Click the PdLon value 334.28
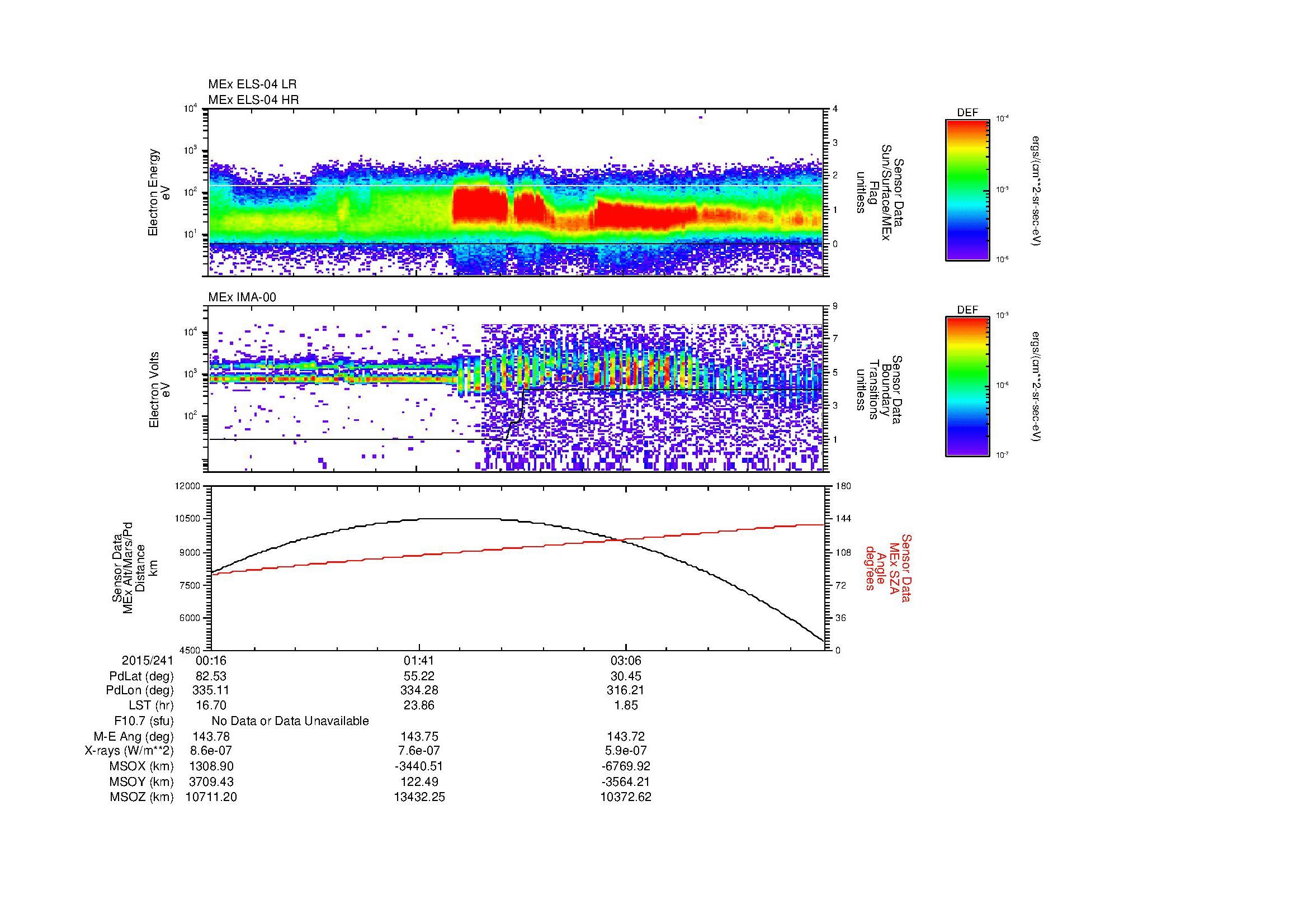 pos(419,690)
